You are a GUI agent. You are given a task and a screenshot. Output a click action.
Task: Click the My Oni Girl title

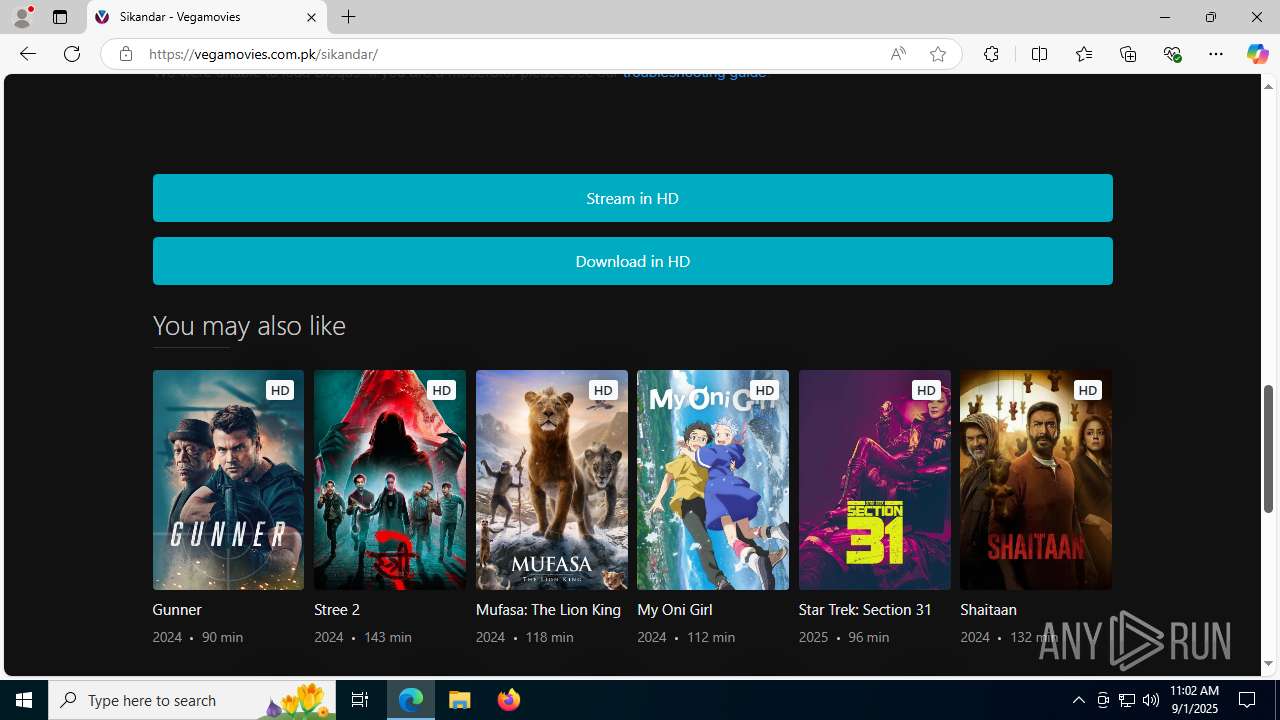click(x=675, y=609)
